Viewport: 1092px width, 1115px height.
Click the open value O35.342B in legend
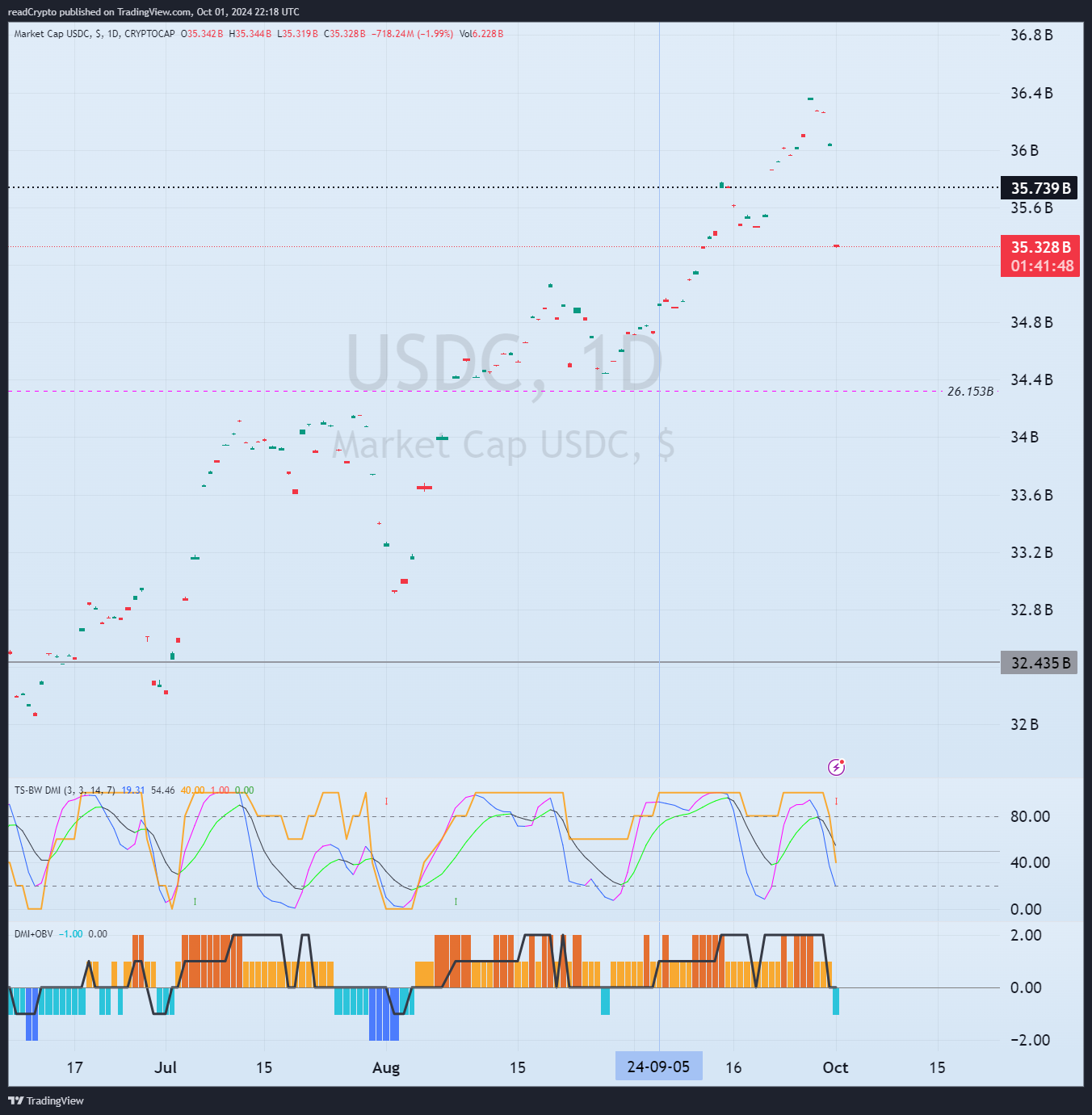[x=202, y=34]
